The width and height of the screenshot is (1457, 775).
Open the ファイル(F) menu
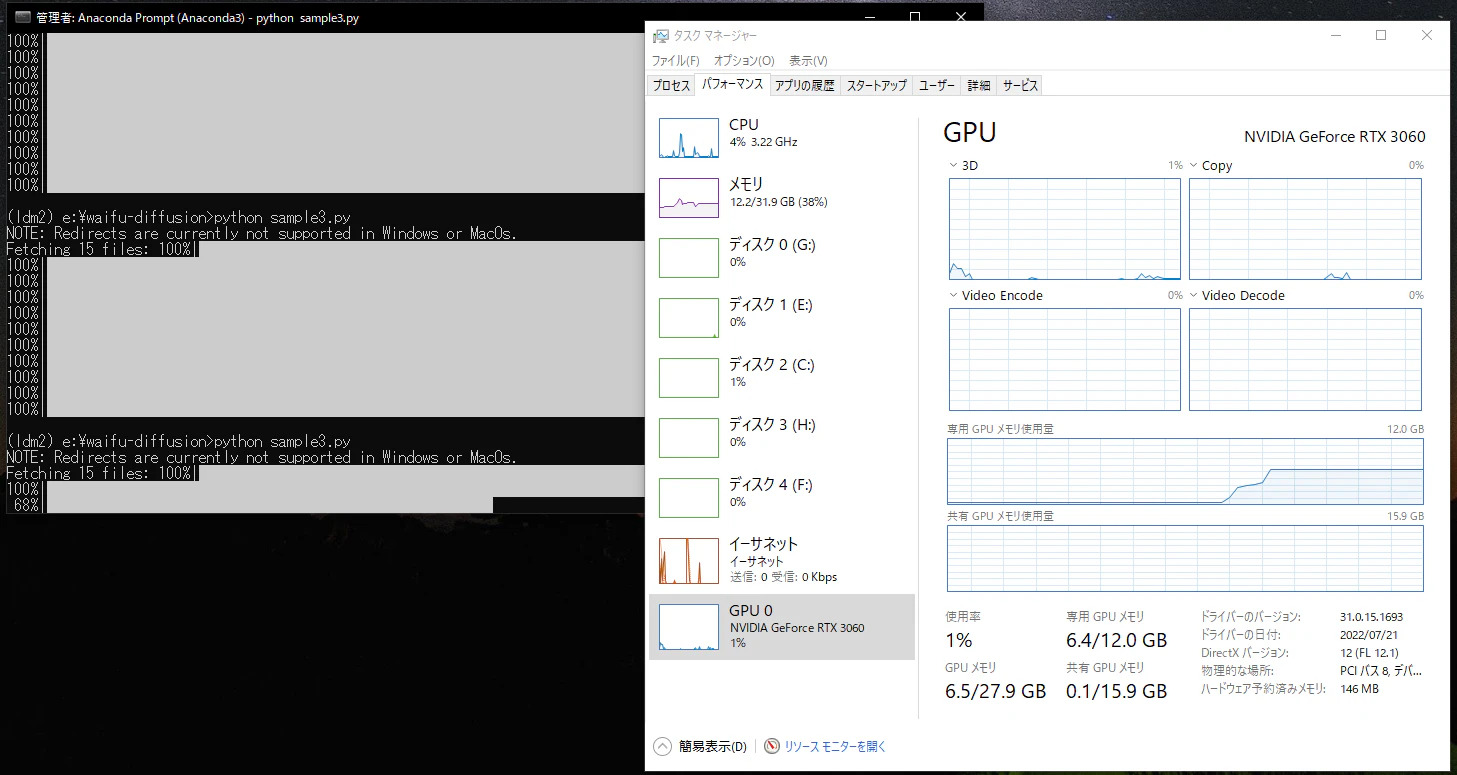(x=676, y=61)
